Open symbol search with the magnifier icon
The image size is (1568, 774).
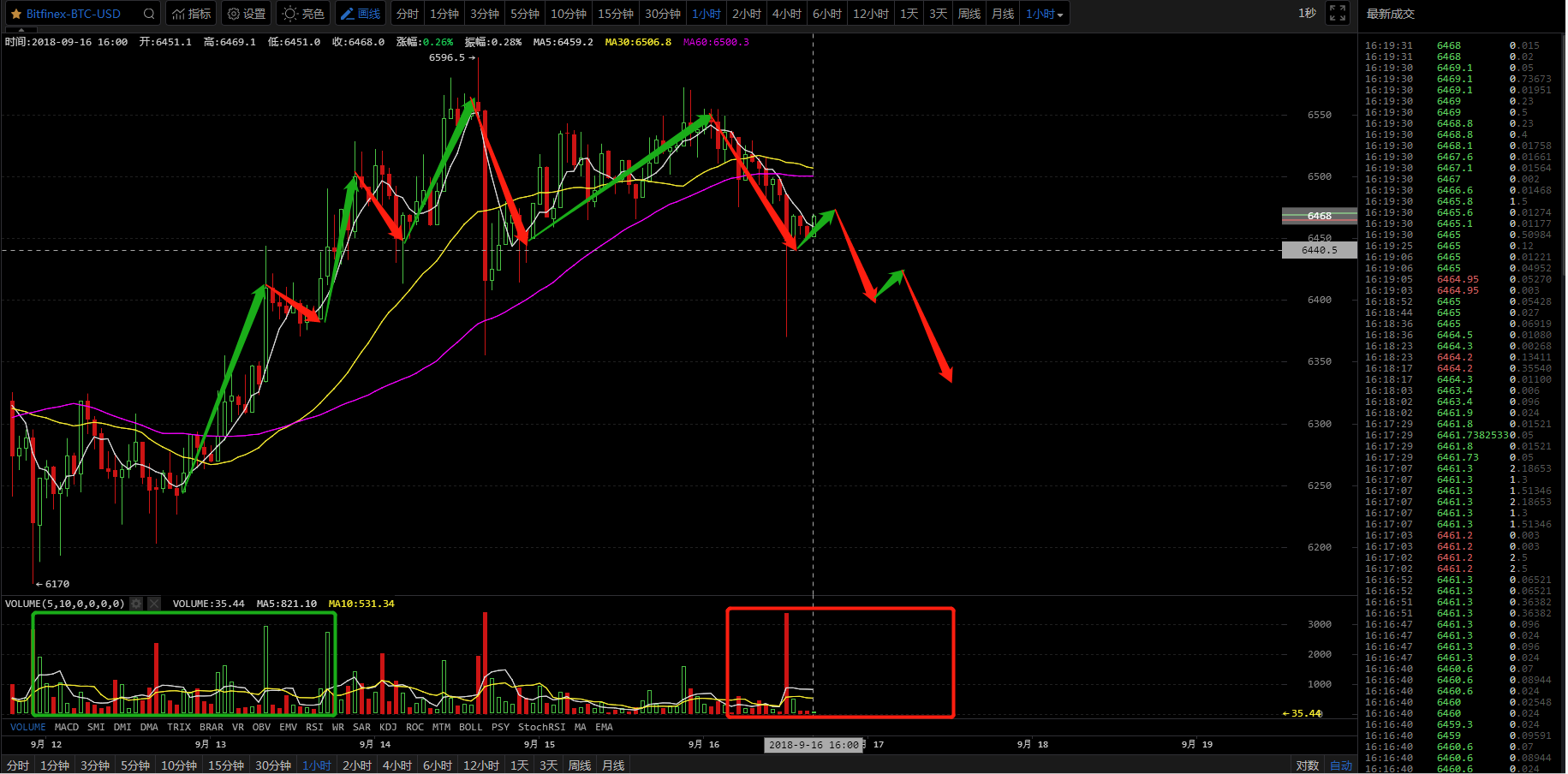click(149, 14)
